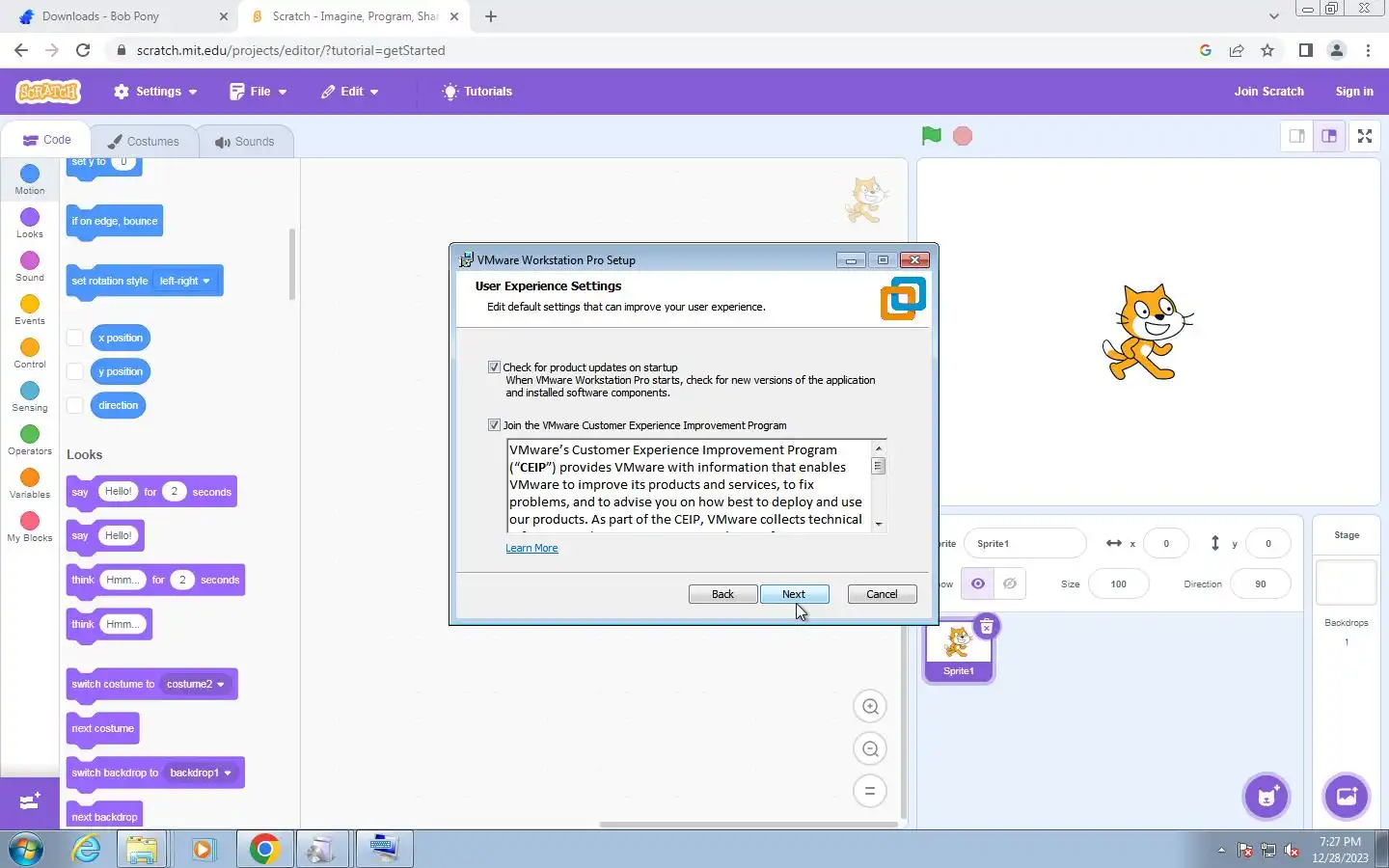This screenshot has height=868, width=1389.
Task: Open File dropdown menu
Action: tap(259, 92)
